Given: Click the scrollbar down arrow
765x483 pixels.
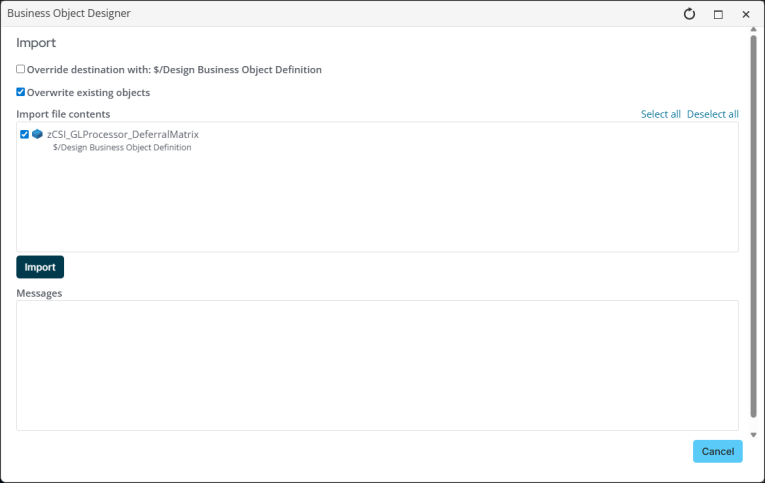Looking at the screenshot, I should point(754,435).
